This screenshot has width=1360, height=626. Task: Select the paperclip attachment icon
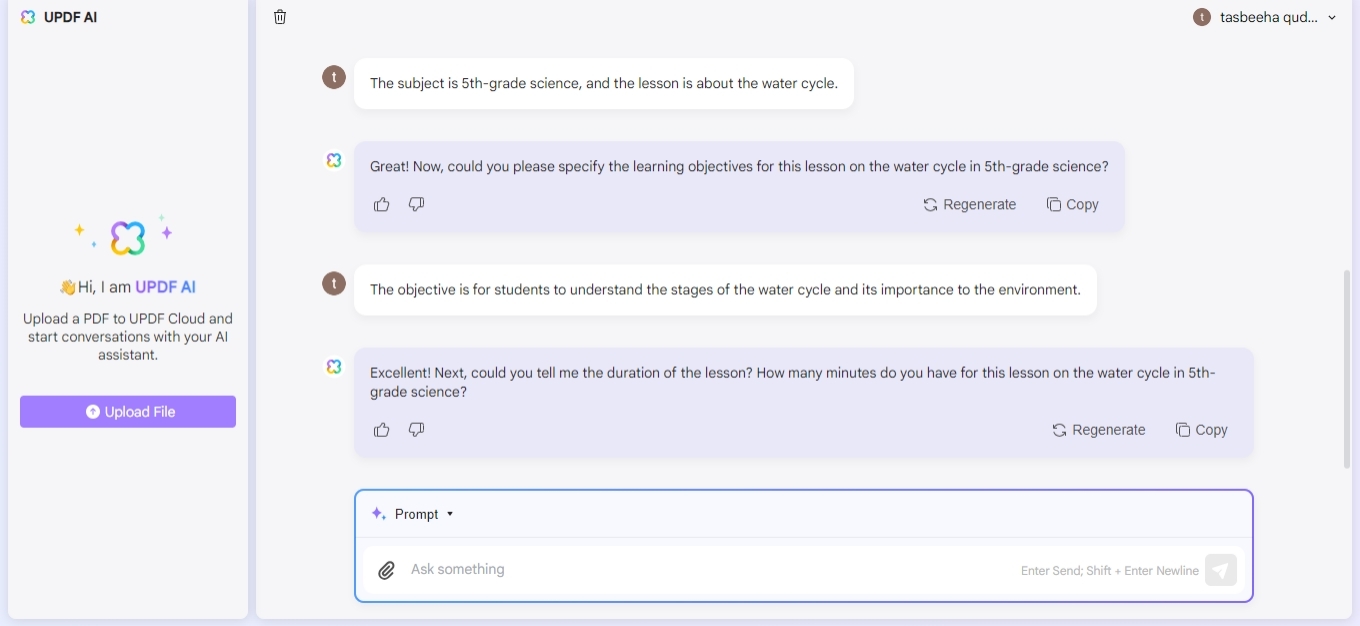click(387, 569)
